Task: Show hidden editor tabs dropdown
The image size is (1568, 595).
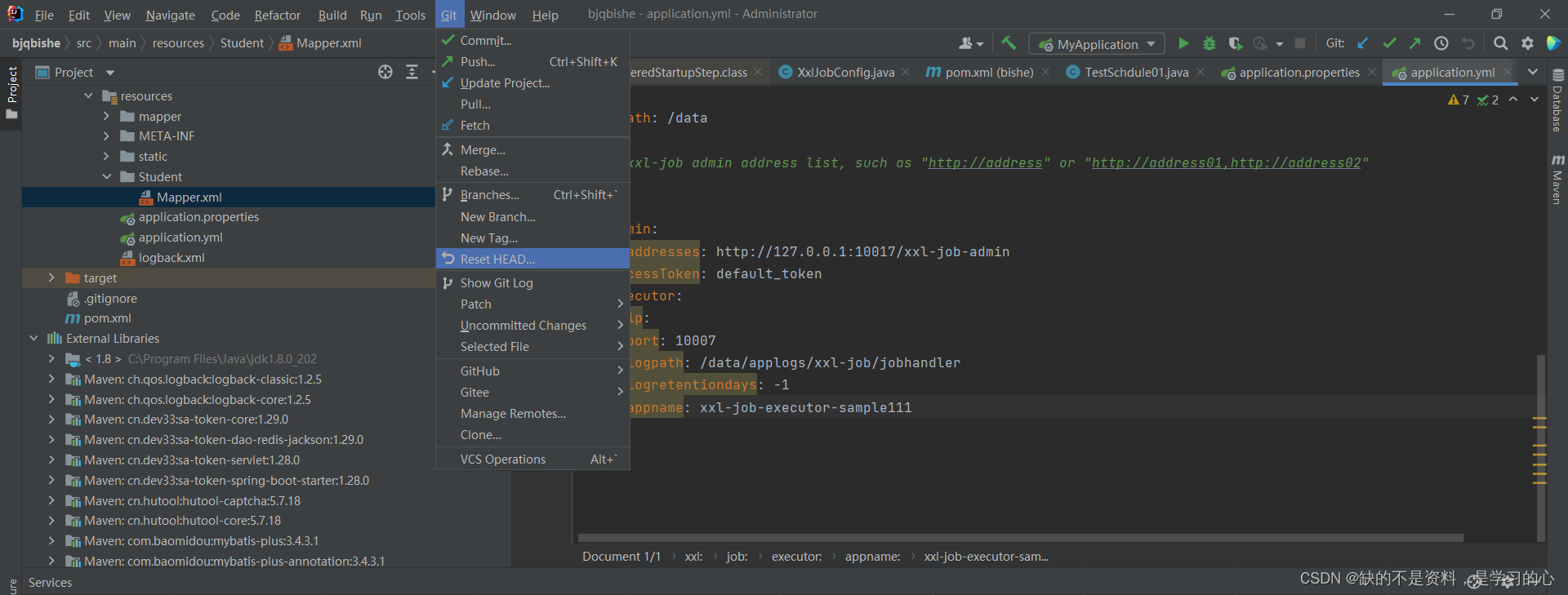Action: [1533, 72]
